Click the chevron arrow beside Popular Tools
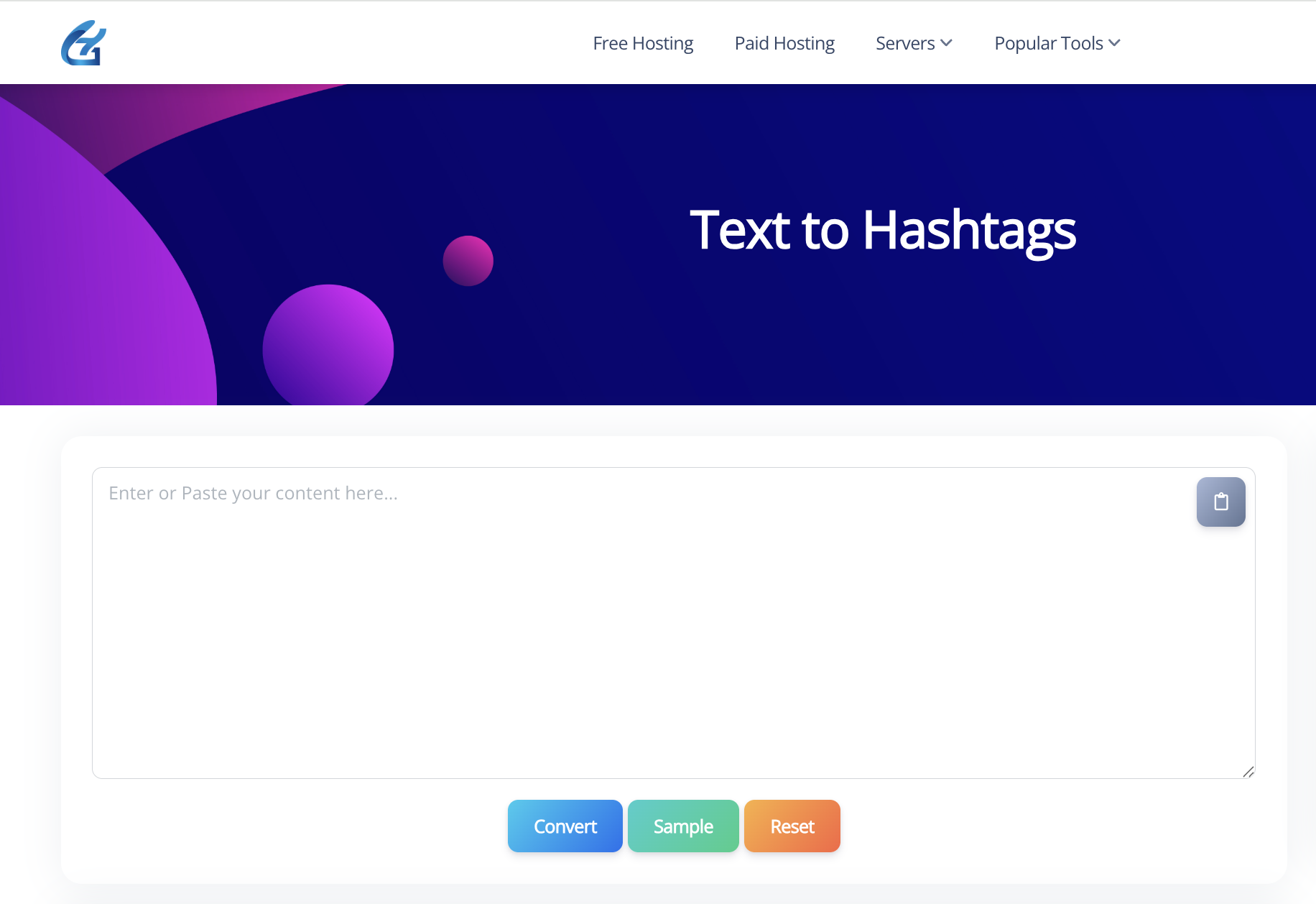The height and width of the screenshot is (904, 1316). [x=1114, y=43]
